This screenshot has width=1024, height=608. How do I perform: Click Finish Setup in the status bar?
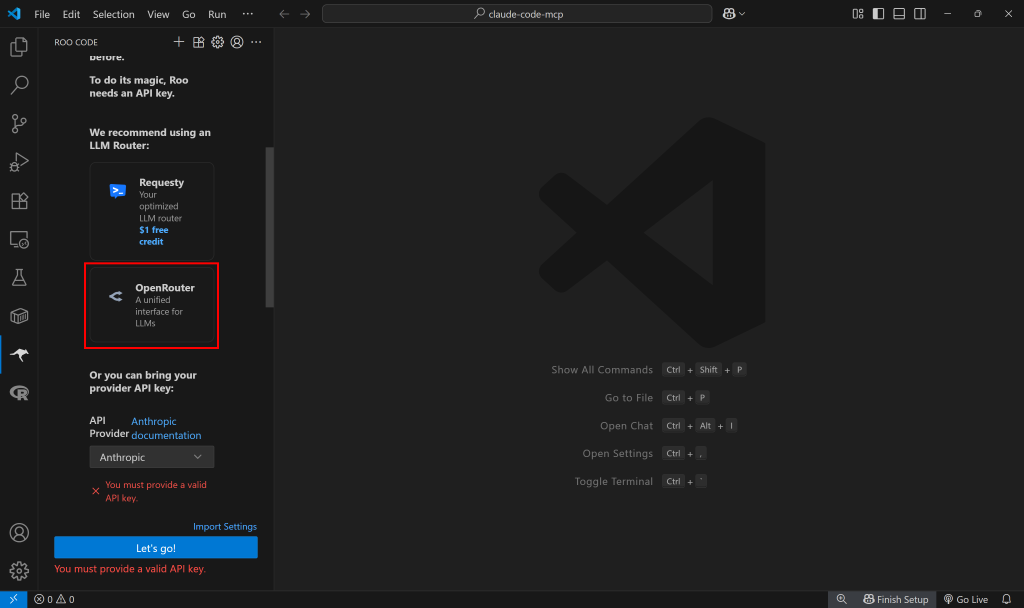tap(895, 598)
